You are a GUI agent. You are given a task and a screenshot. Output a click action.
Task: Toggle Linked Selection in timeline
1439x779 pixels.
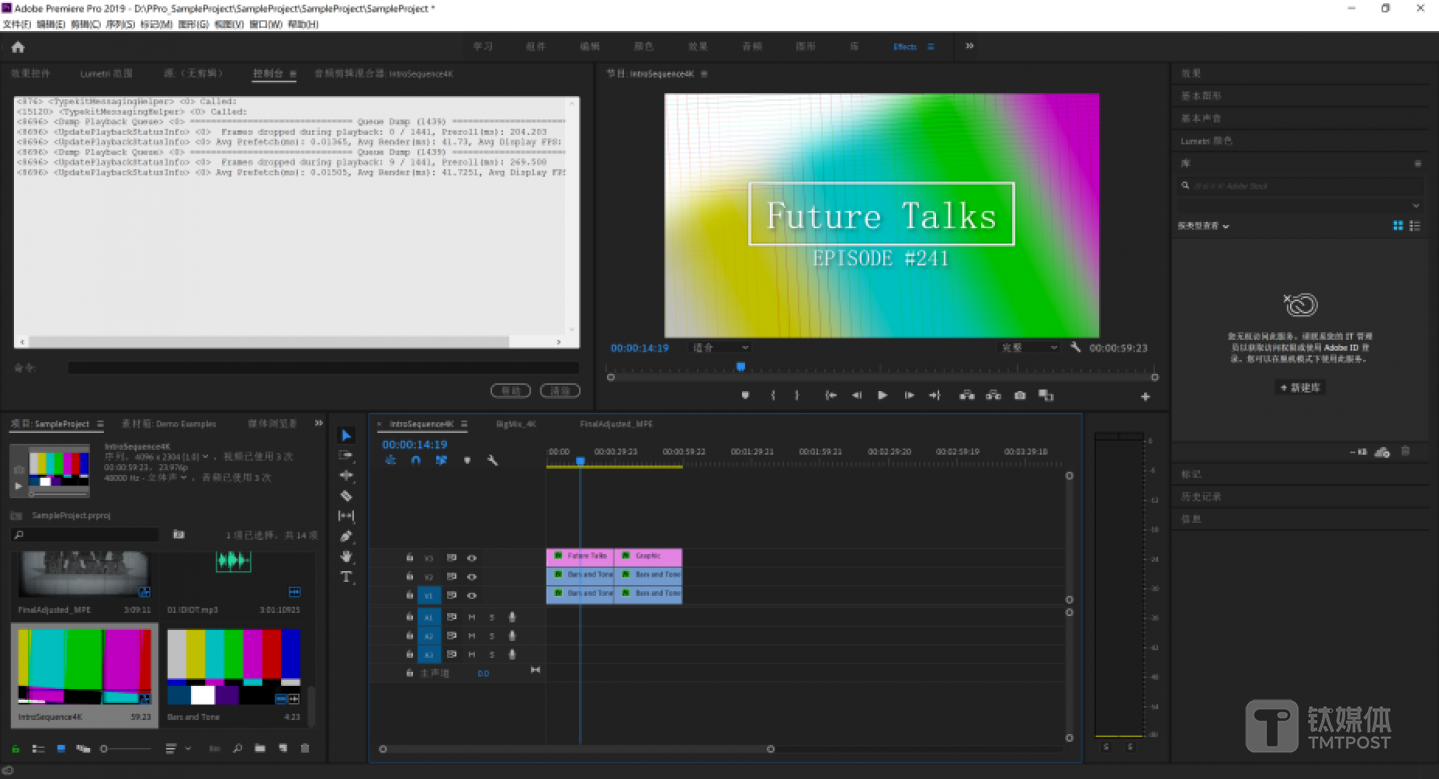click(441, 460)
